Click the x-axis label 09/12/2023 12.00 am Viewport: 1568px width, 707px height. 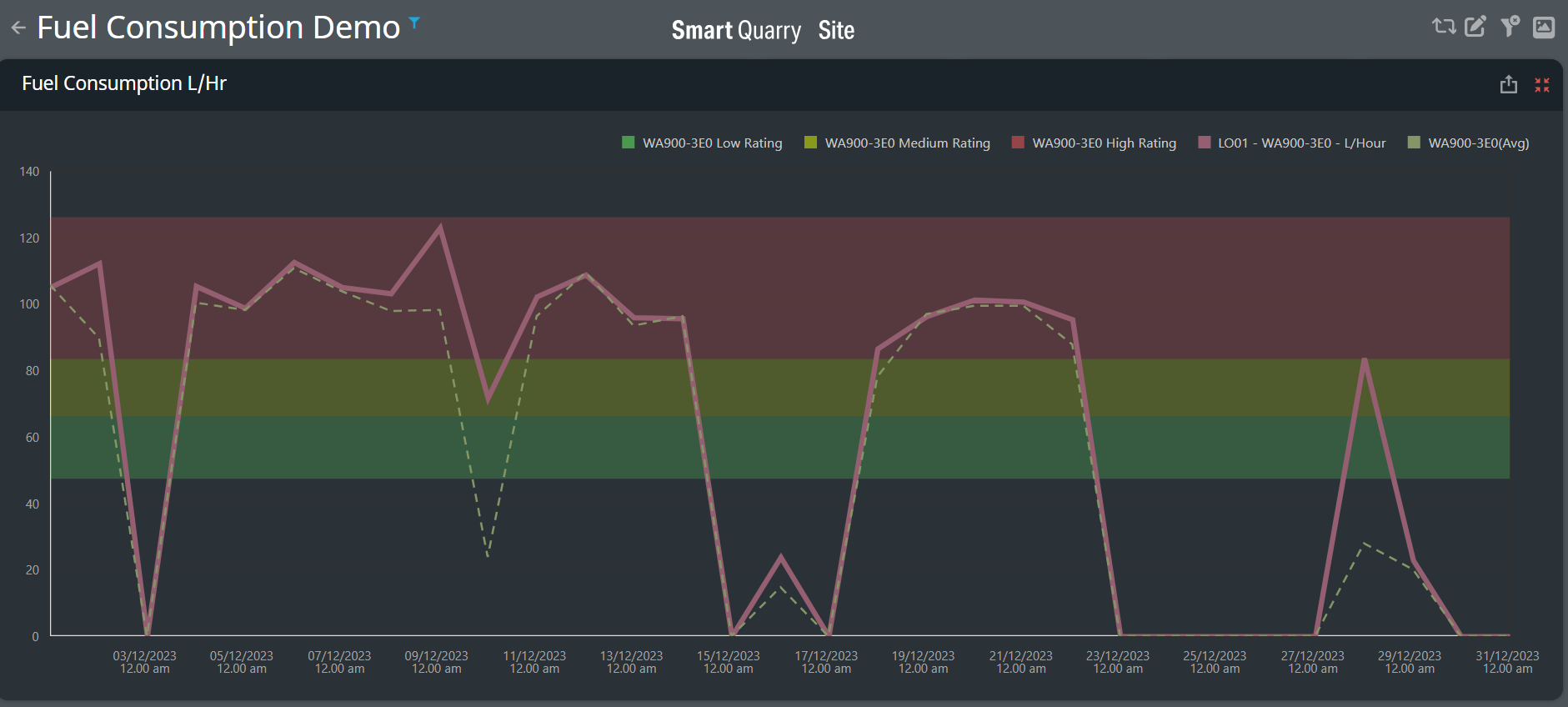click(x=437, y=662)
